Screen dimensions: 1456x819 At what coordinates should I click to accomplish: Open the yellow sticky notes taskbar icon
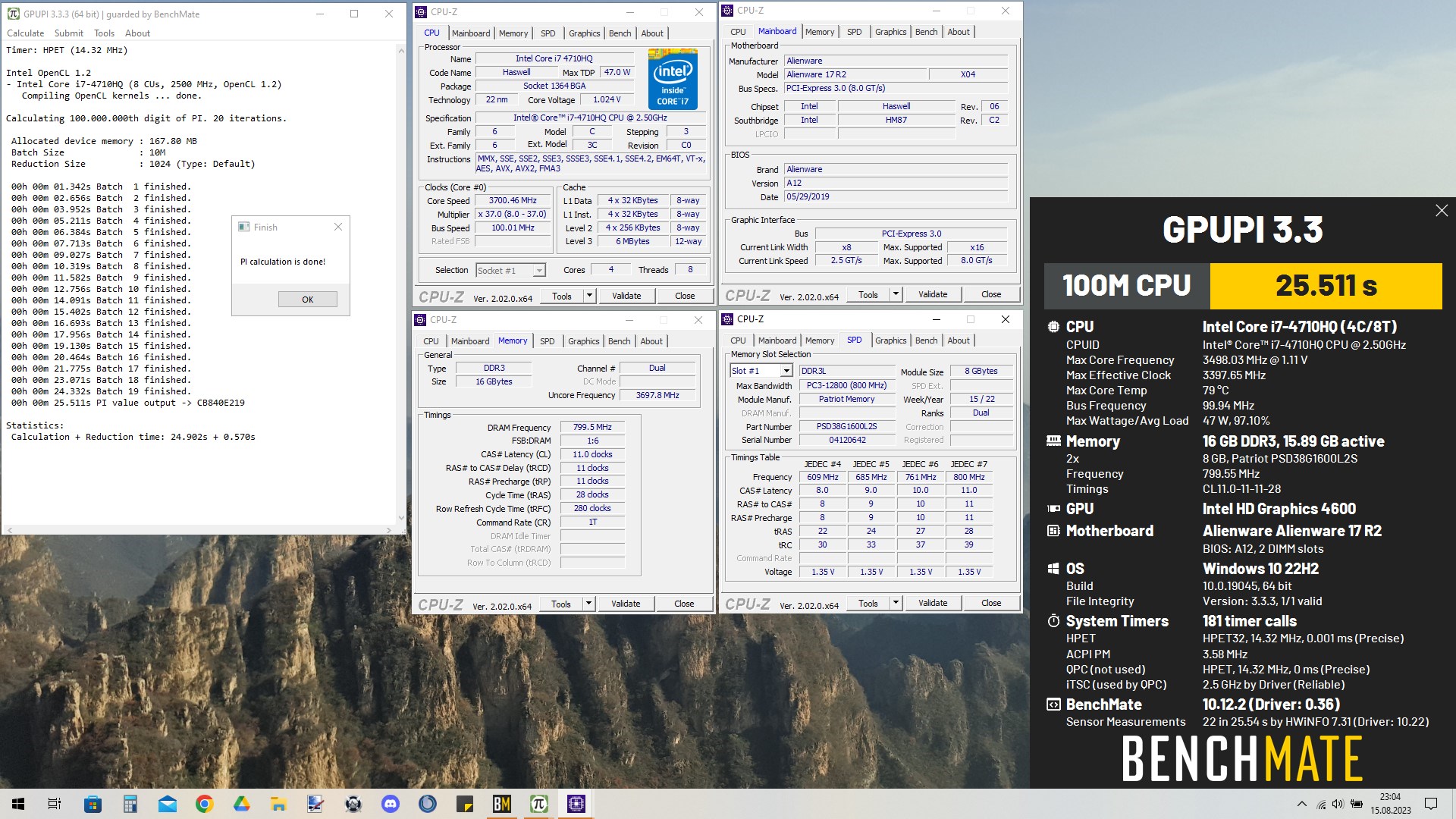(x=465, y=804)
